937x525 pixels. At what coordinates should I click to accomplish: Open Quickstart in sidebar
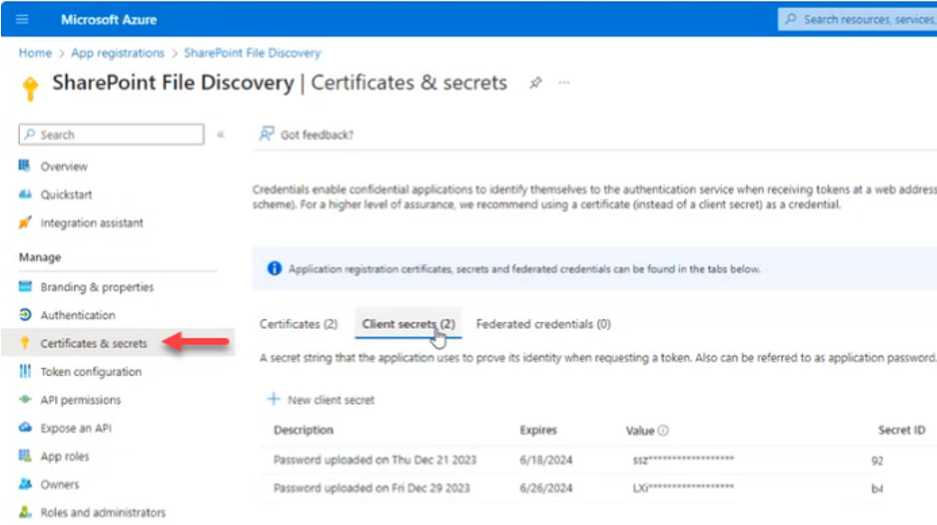click(x=66, y=195)
